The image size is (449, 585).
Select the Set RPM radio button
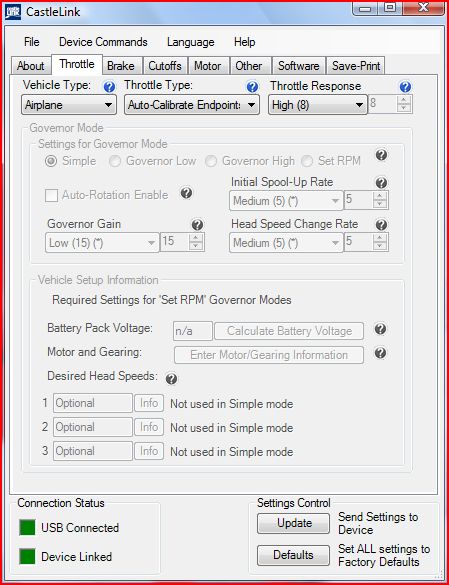[307, 162]
